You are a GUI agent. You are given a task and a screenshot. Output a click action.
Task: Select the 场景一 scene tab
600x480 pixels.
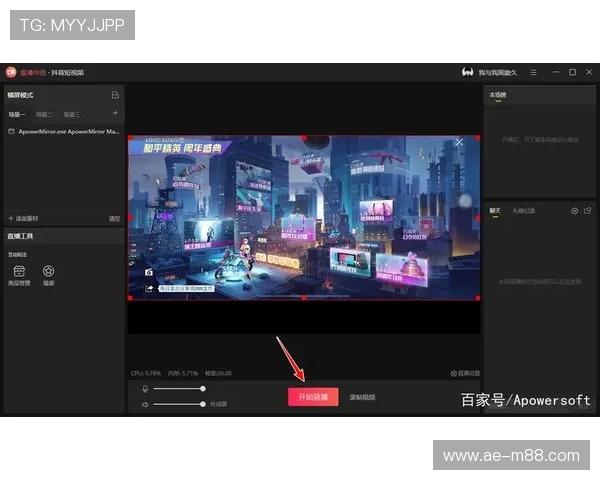17,114
